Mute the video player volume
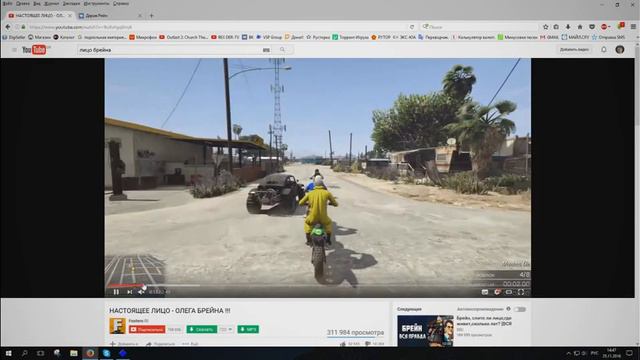Viewport: 640px width, 360px height. pyautogui.click(x=141, y=292)
